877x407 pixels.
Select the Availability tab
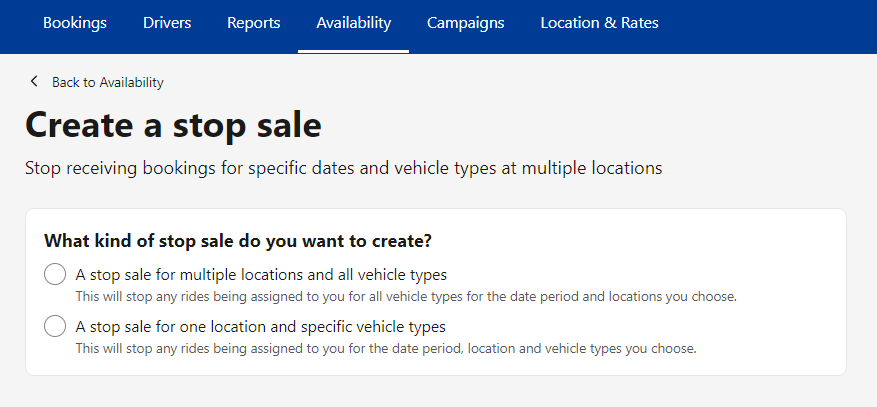pyautogui.click(x=353, y=23)
